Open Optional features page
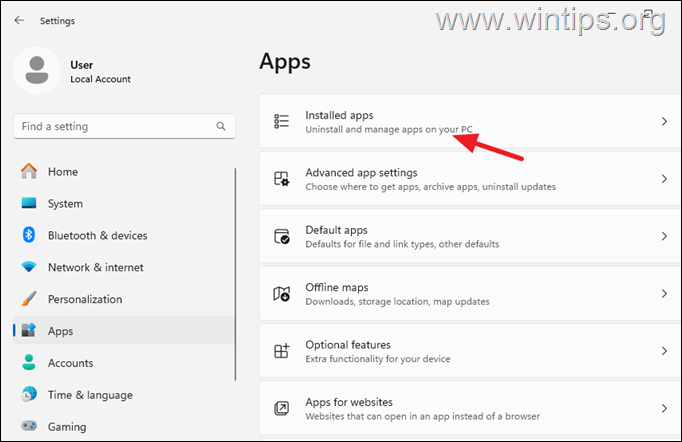The image size is (682, 442). [x=470, y=351]
